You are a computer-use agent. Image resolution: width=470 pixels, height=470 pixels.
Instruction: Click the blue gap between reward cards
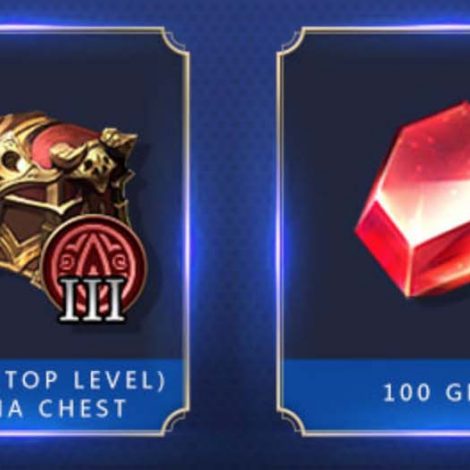pos(233,232)
